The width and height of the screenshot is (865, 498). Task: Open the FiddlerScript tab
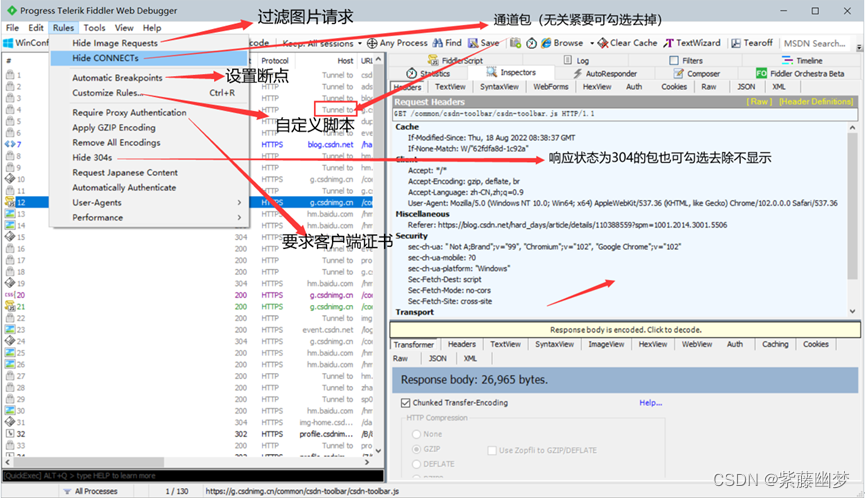[455, 61]
